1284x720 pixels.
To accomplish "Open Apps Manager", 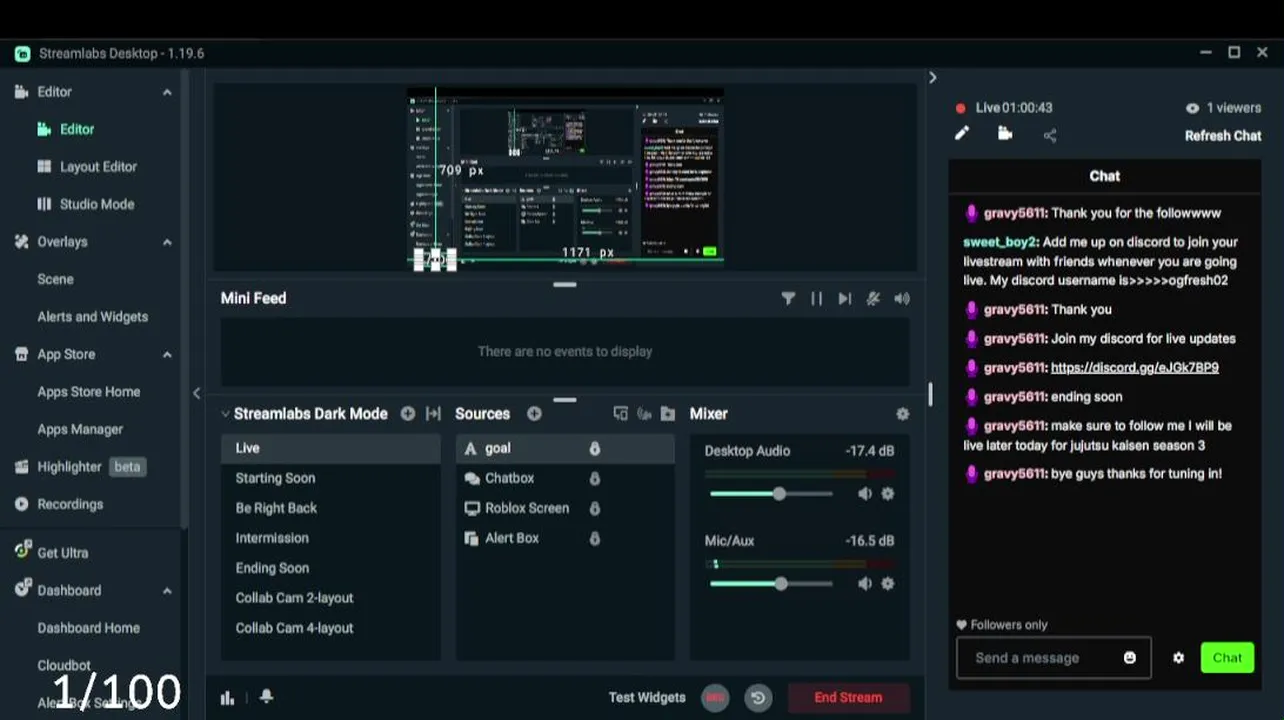I will (x=80, y=429).
